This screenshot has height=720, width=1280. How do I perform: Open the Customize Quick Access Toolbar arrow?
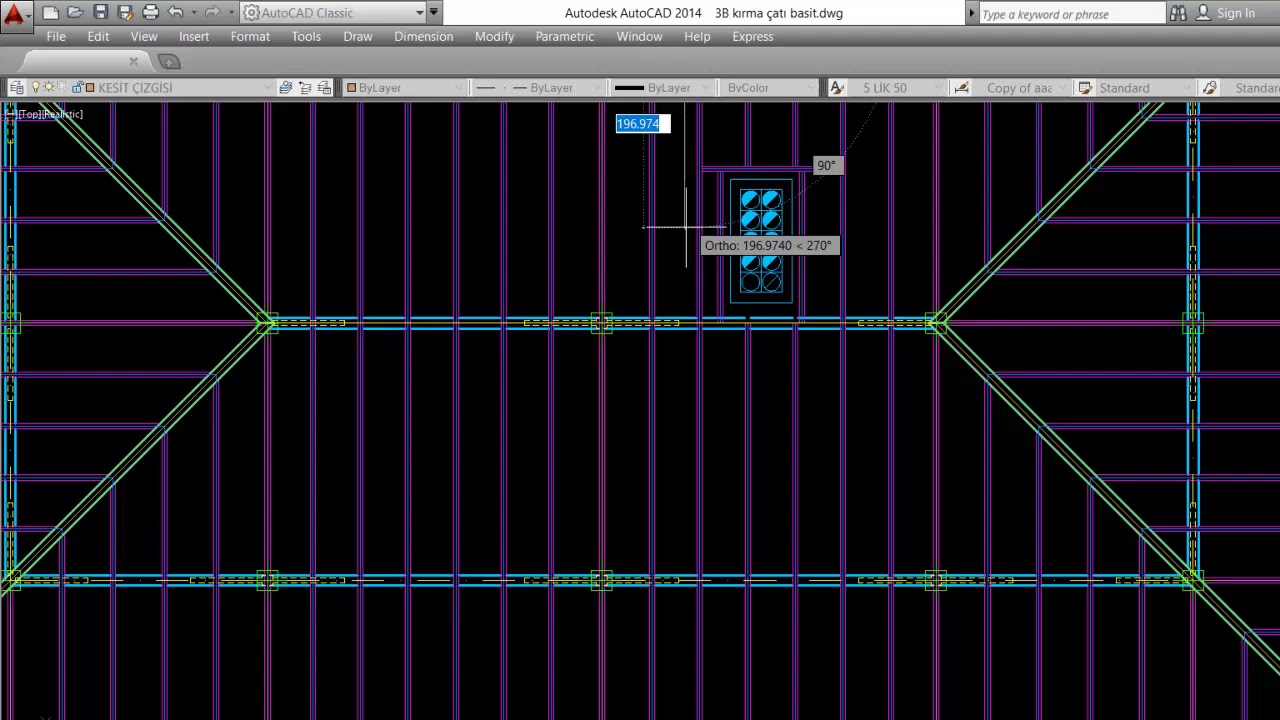(434, 13)
